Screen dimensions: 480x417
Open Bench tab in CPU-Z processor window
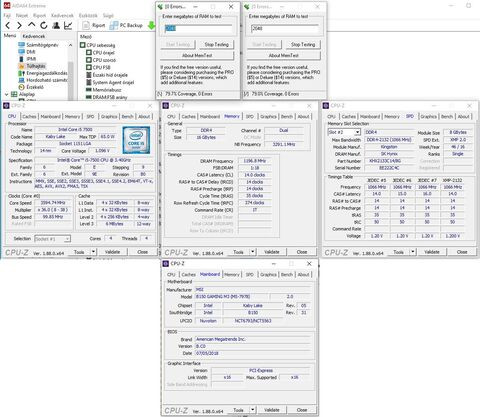[127, 116]
